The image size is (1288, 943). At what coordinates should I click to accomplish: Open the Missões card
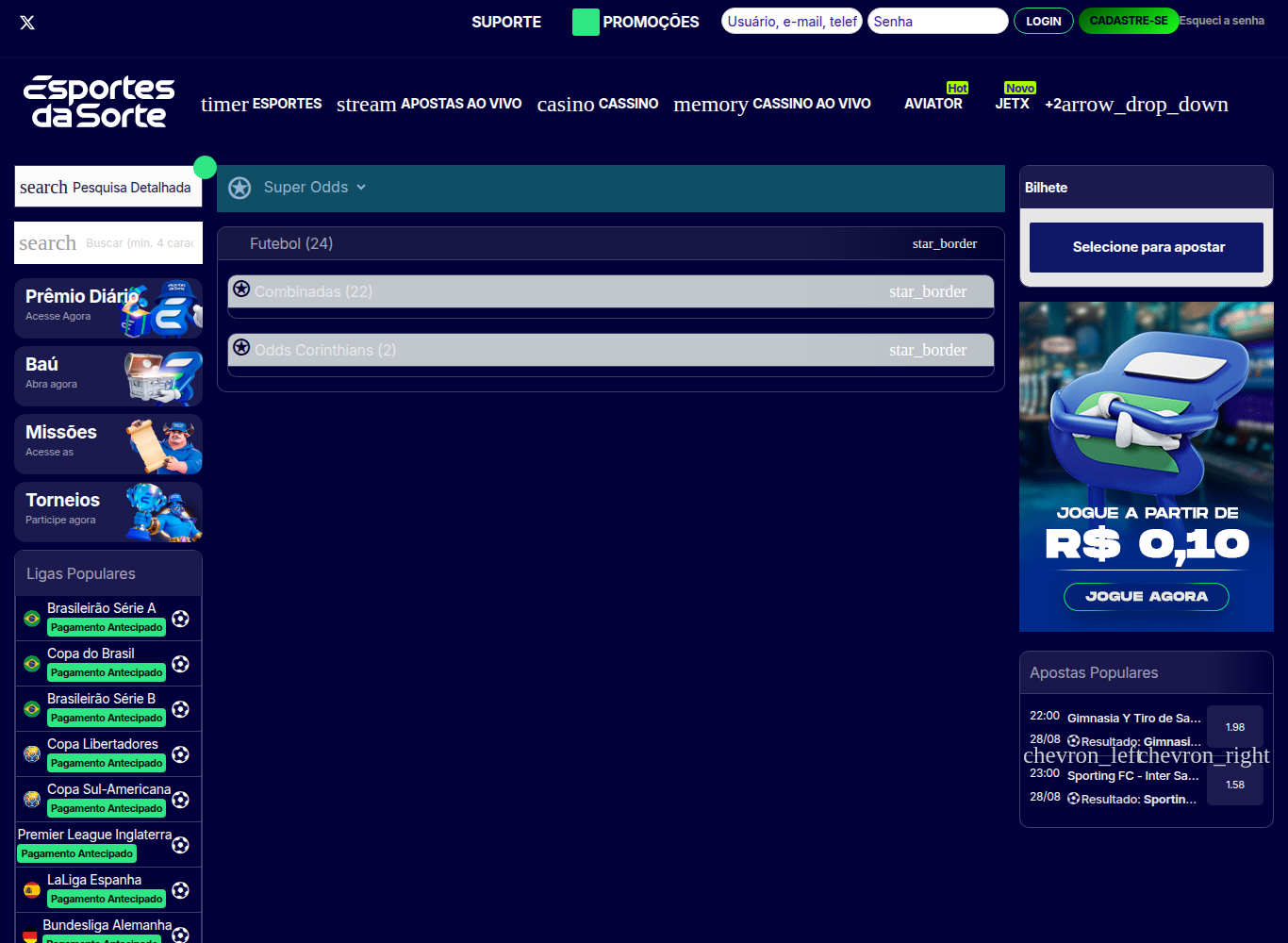click(108, 444)
